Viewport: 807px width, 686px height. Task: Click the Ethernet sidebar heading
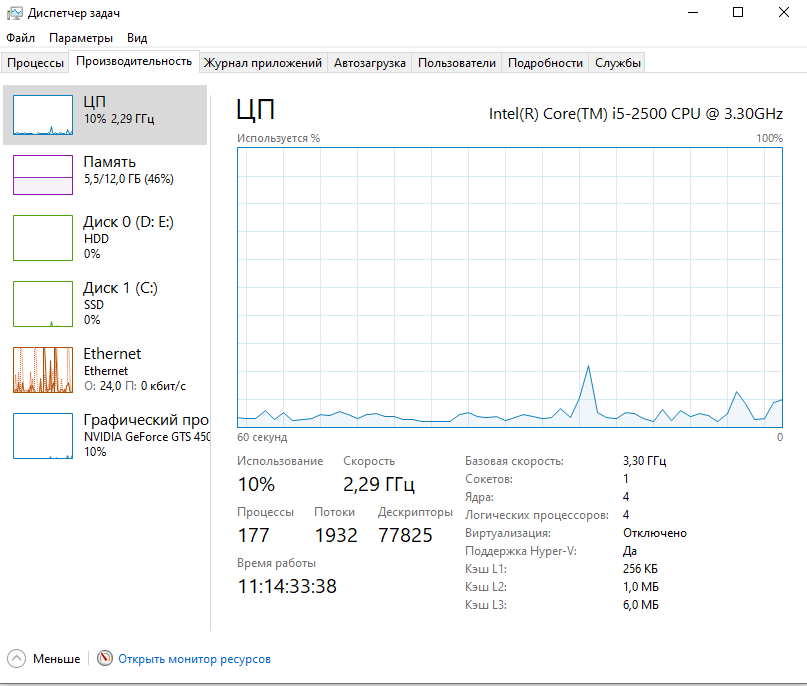click(x=112, y=354)
